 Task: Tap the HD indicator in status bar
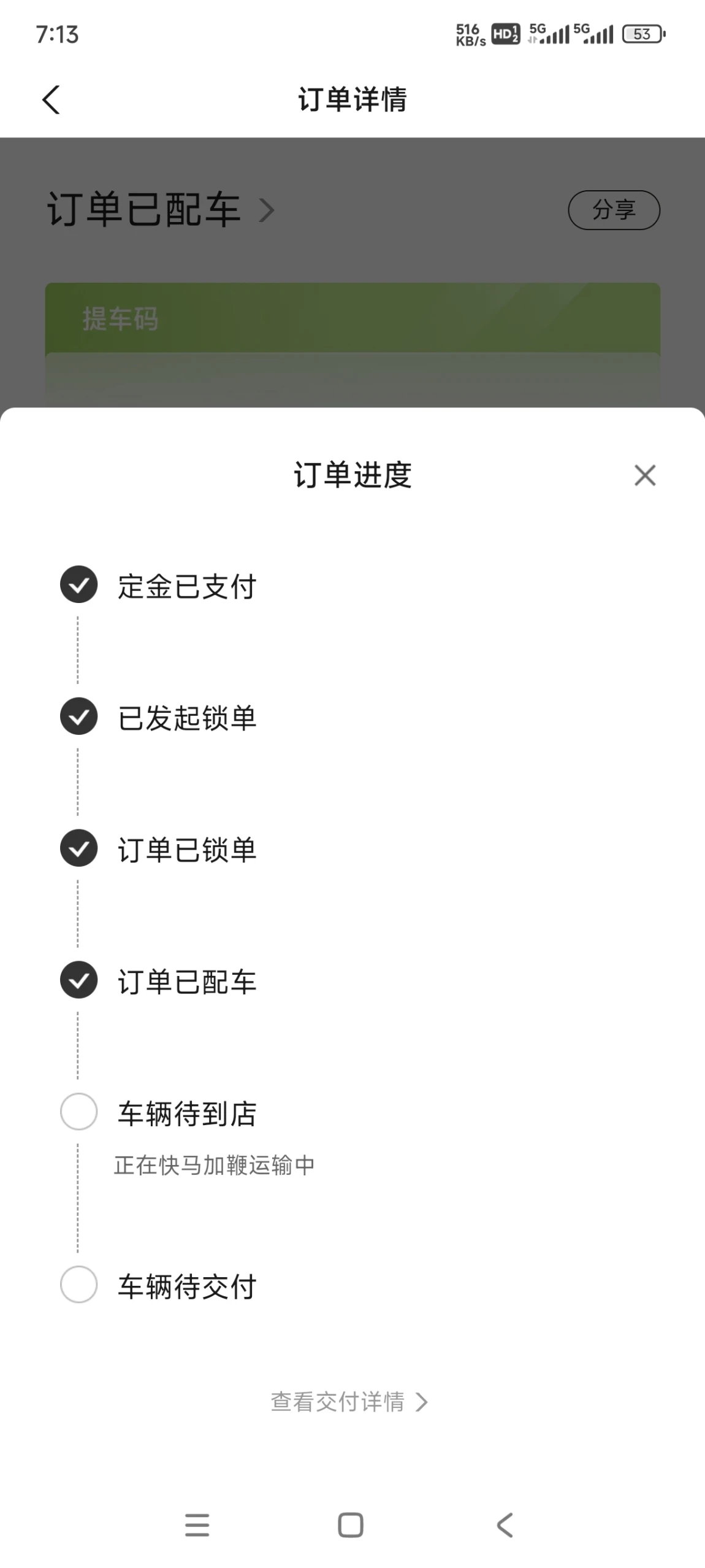506,34
